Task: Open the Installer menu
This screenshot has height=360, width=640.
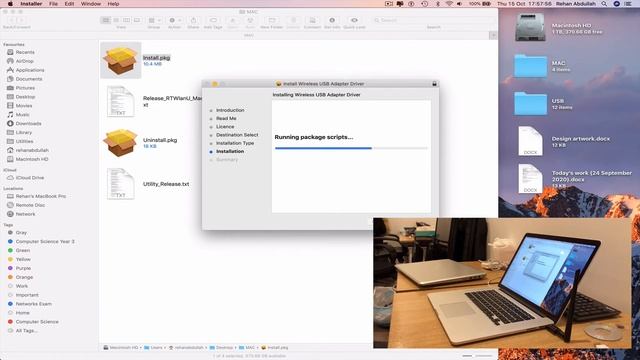Action: click(x=31, y=4)
